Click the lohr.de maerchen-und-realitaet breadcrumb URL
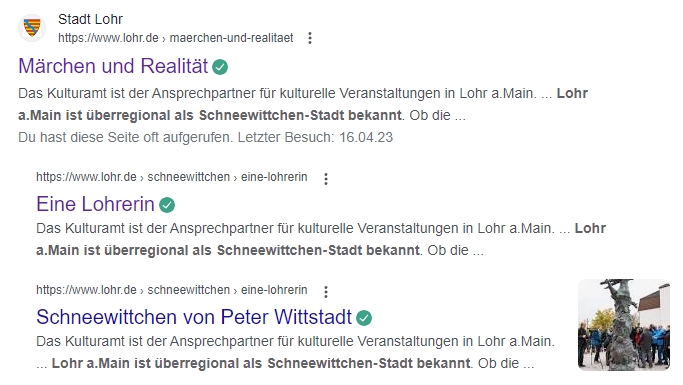Image resolution: width=683 pixels, height=385 pixels. click(x=176, y=38)
